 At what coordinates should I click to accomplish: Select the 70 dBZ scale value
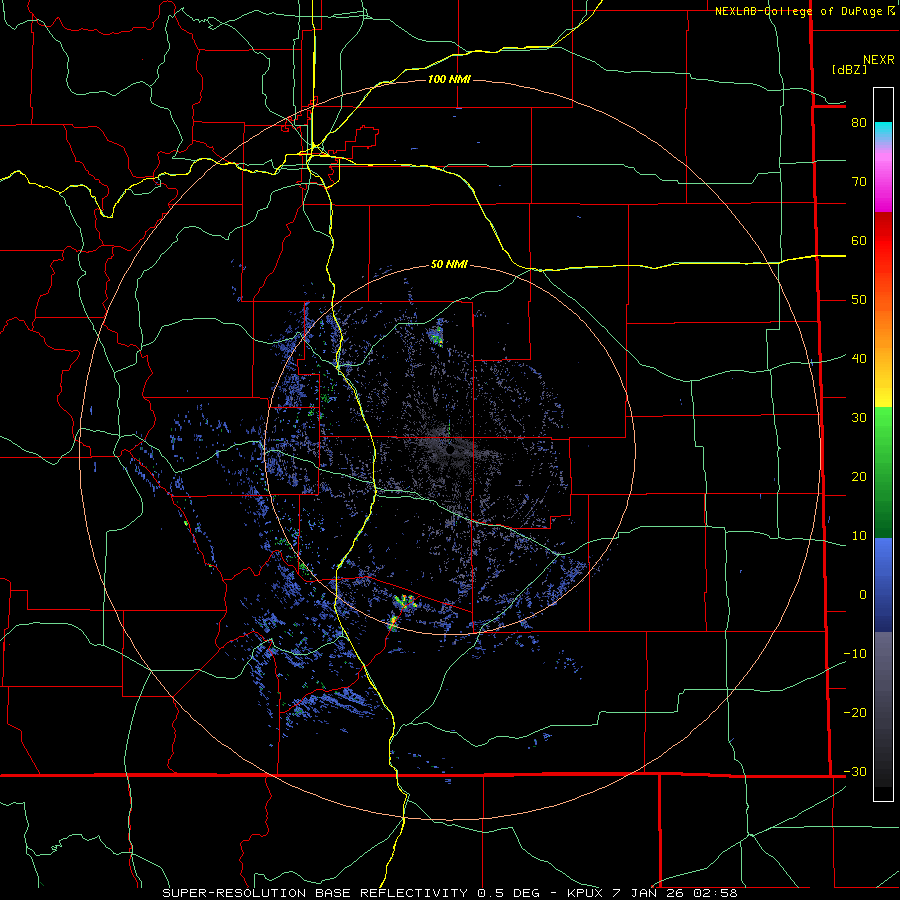pyautogui.click(x=859, y=181)
